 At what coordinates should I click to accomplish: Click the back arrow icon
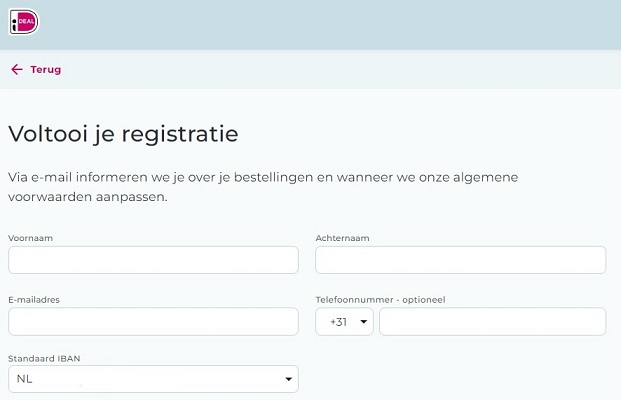(16, 69)
